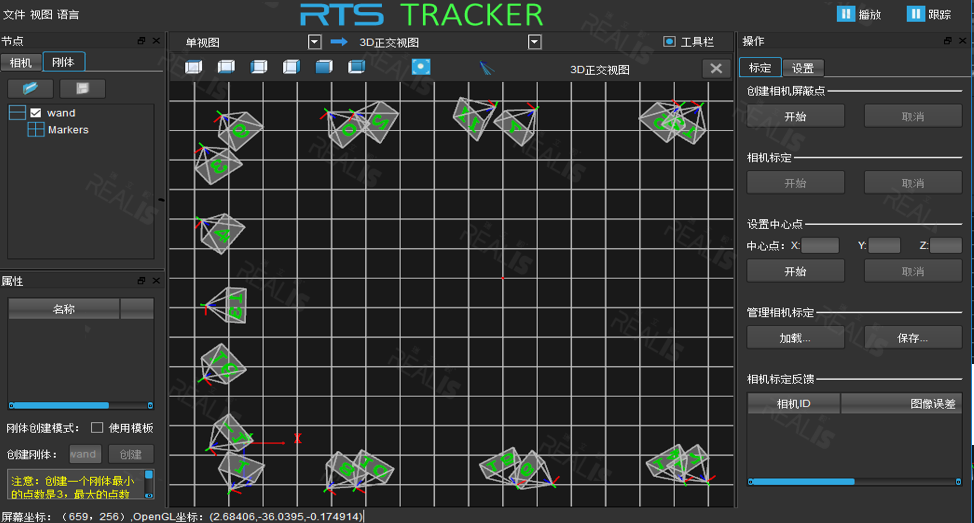Select the wand tree item
This screenshot has width=974, height=523.
coord(61,112)
